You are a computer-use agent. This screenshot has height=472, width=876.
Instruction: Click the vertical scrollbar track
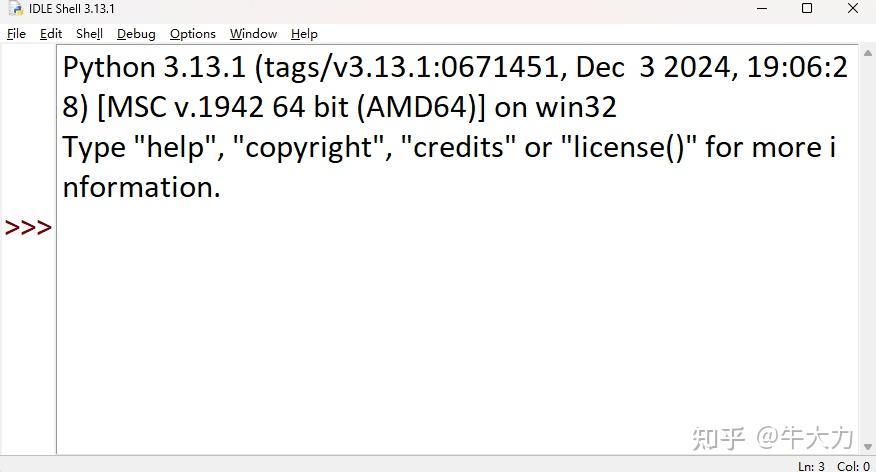868,250
